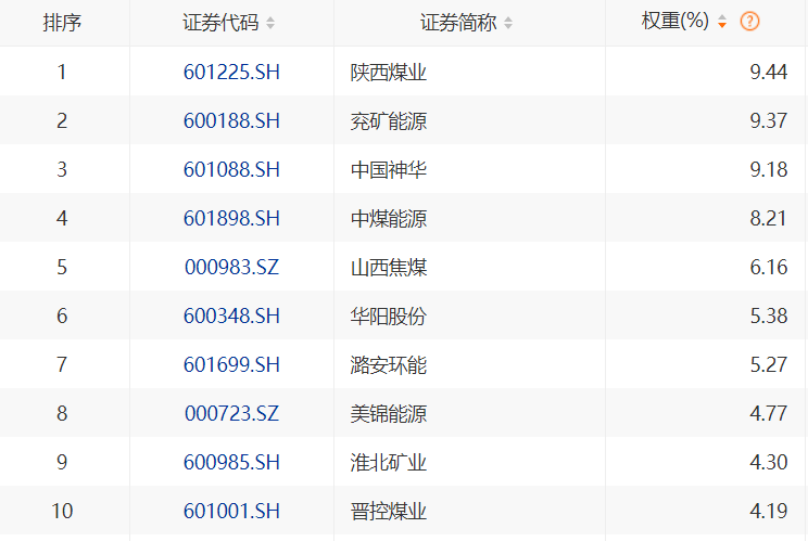Viewport: 808px width, 542px height.
Task: Open stock code 600348.SH
Action: point(231,316)
